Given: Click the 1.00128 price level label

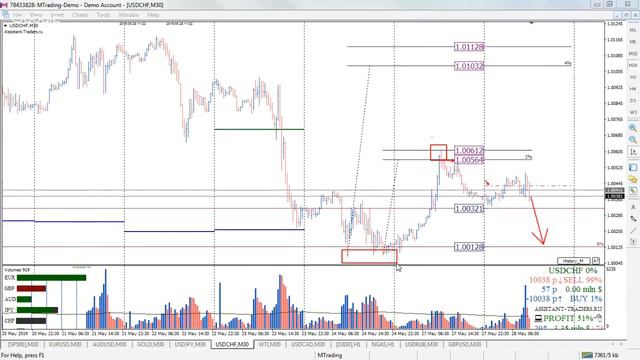Looking at the screenshot, I should coord(469,247).
